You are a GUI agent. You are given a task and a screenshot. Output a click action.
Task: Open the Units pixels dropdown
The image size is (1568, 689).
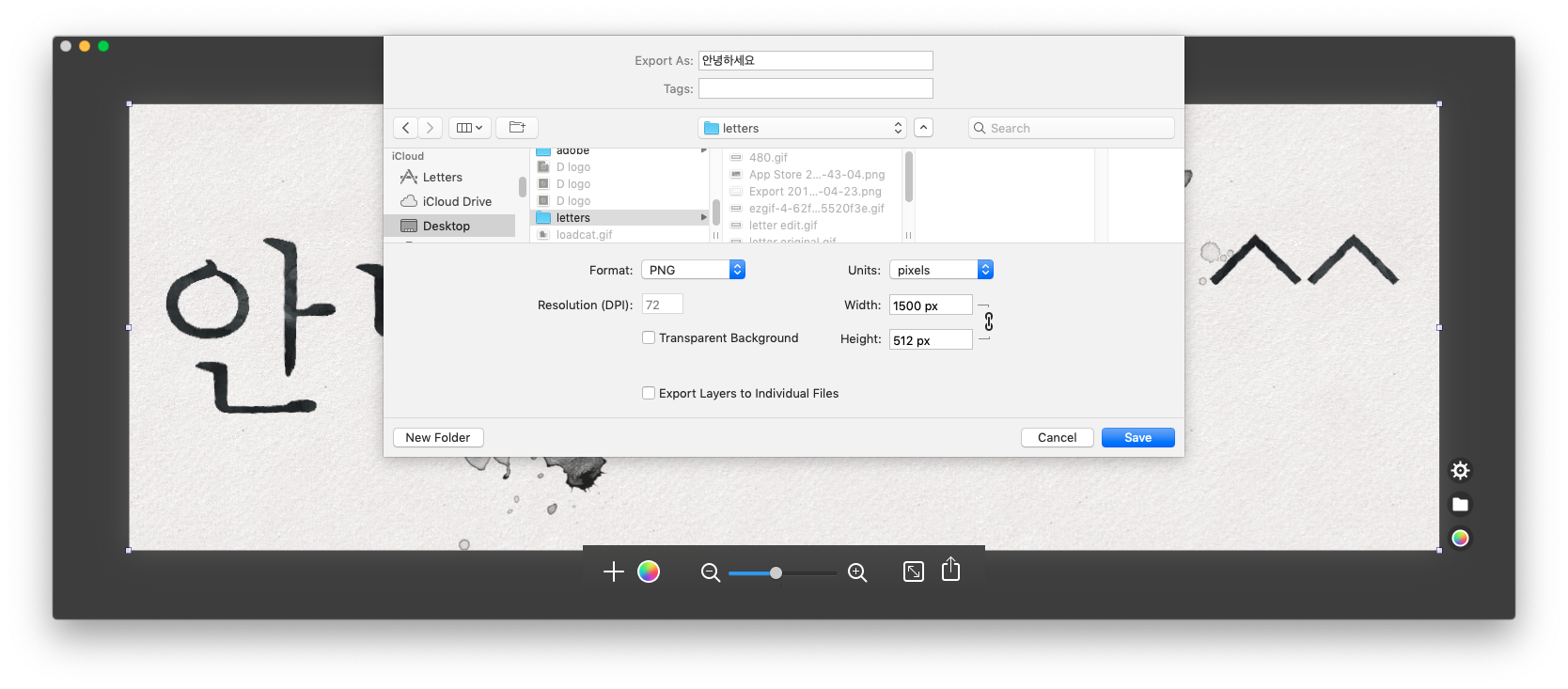pos(941,270)
